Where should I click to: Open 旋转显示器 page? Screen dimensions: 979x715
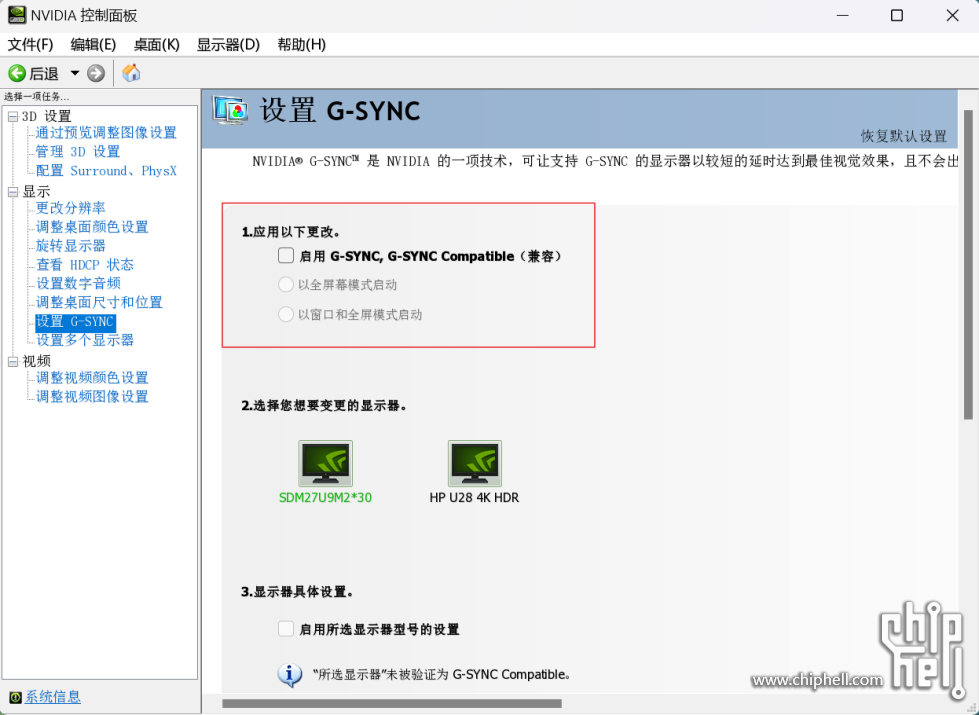71,245
